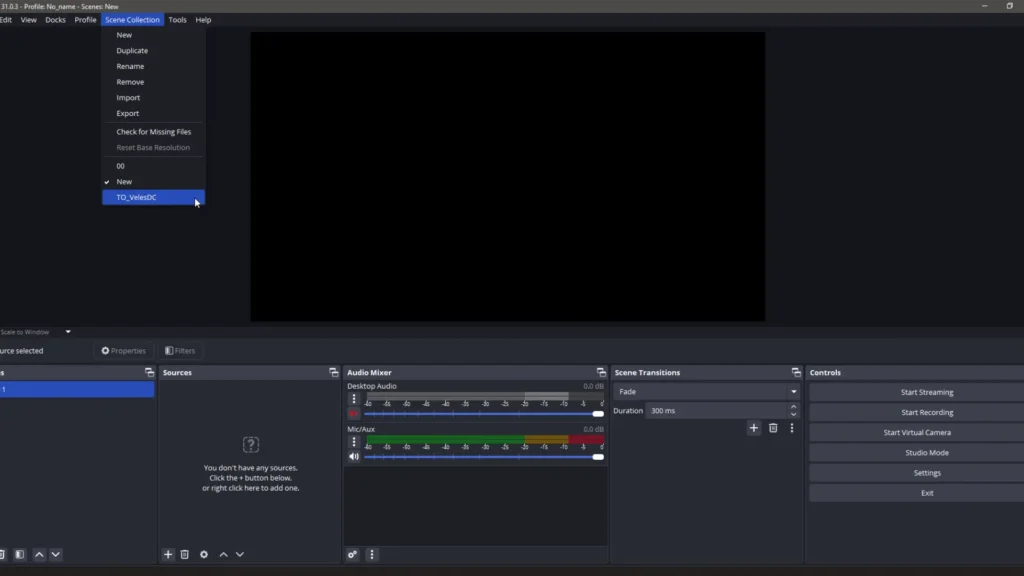Open OBS Settings
This screenshot has height=576, width=1024.
[x=925, y=472]
